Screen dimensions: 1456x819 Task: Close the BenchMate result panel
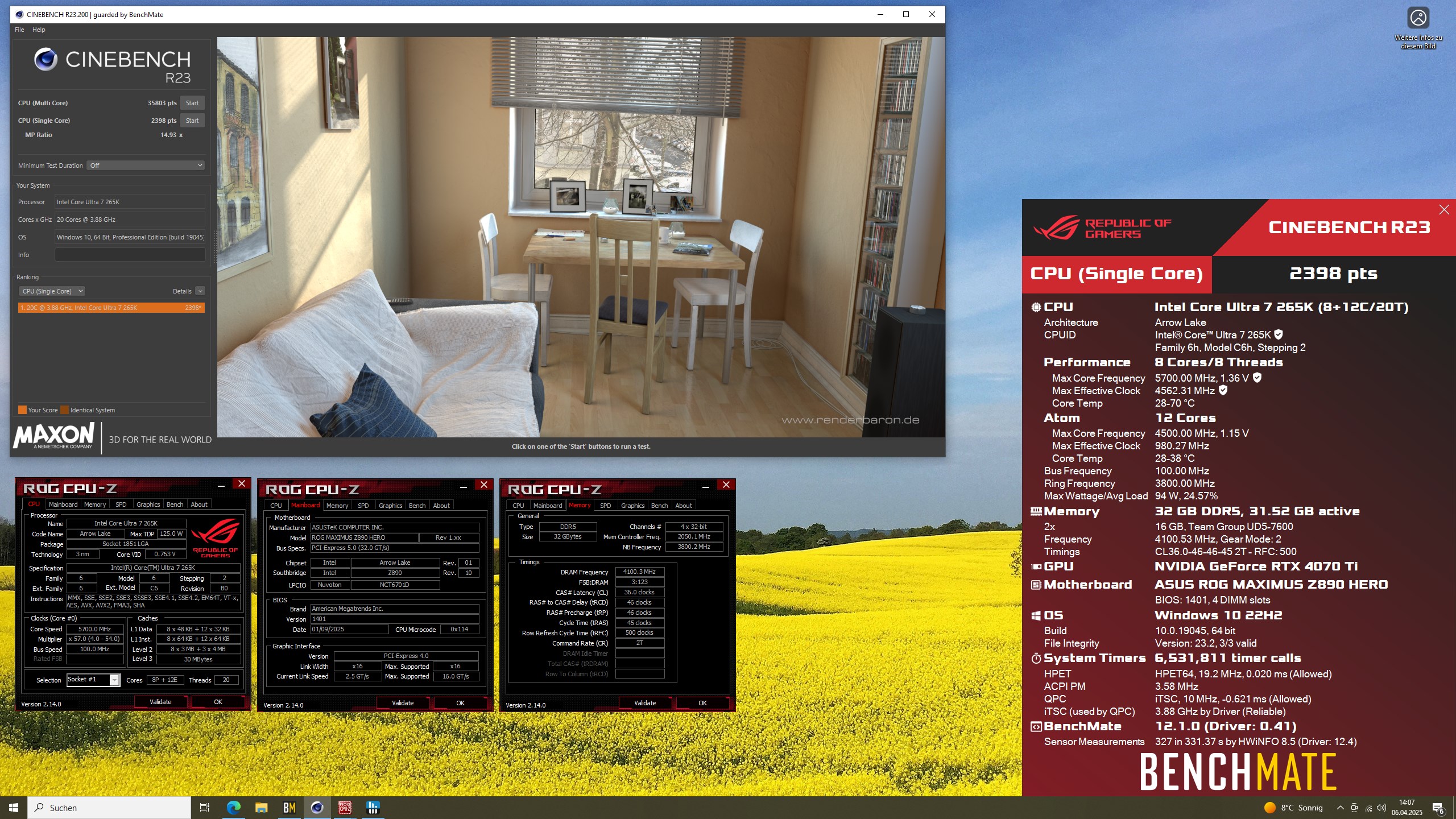(x=1443, y=210)
